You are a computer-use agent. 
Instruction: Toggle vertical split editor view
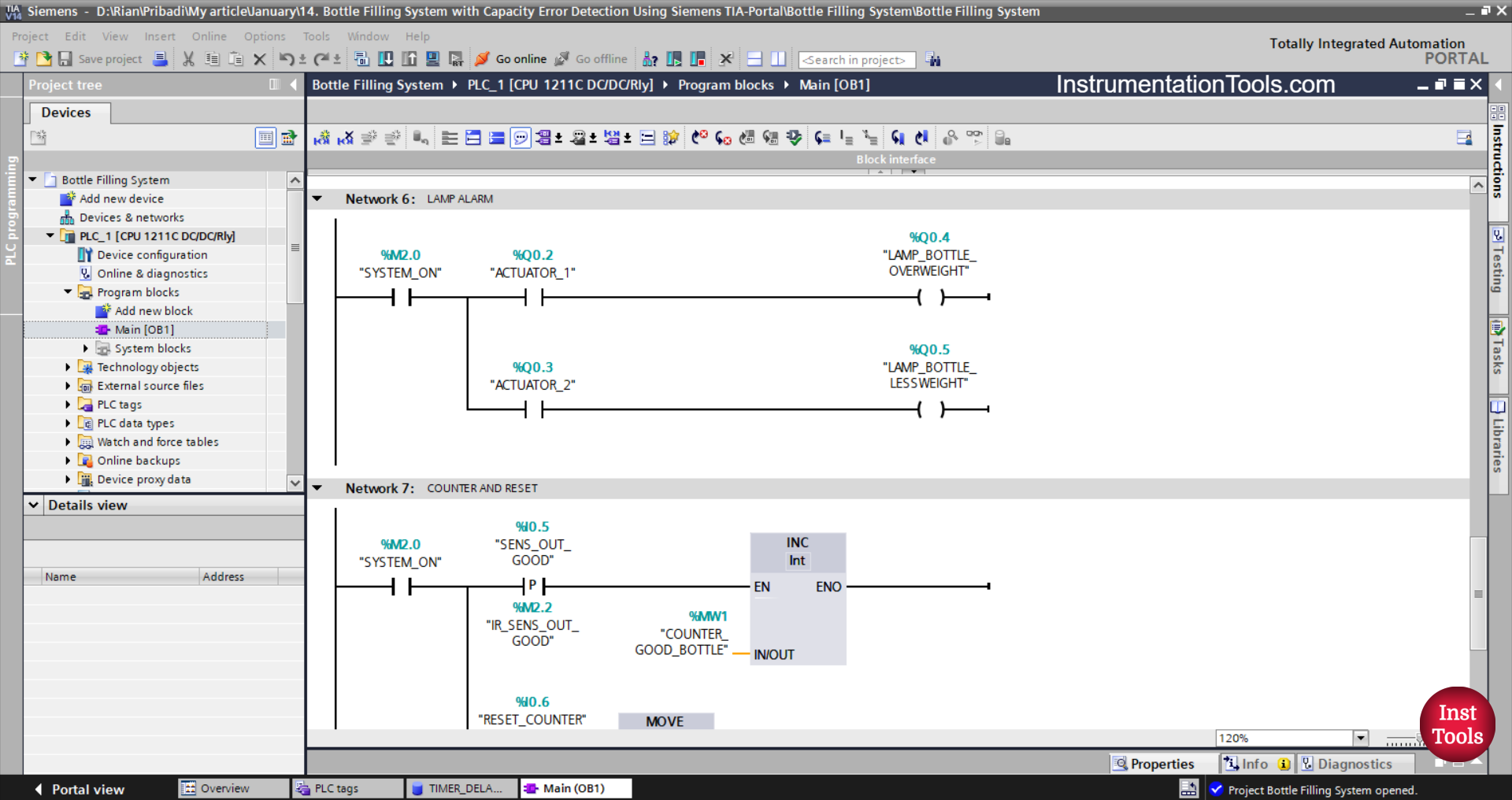778,59
